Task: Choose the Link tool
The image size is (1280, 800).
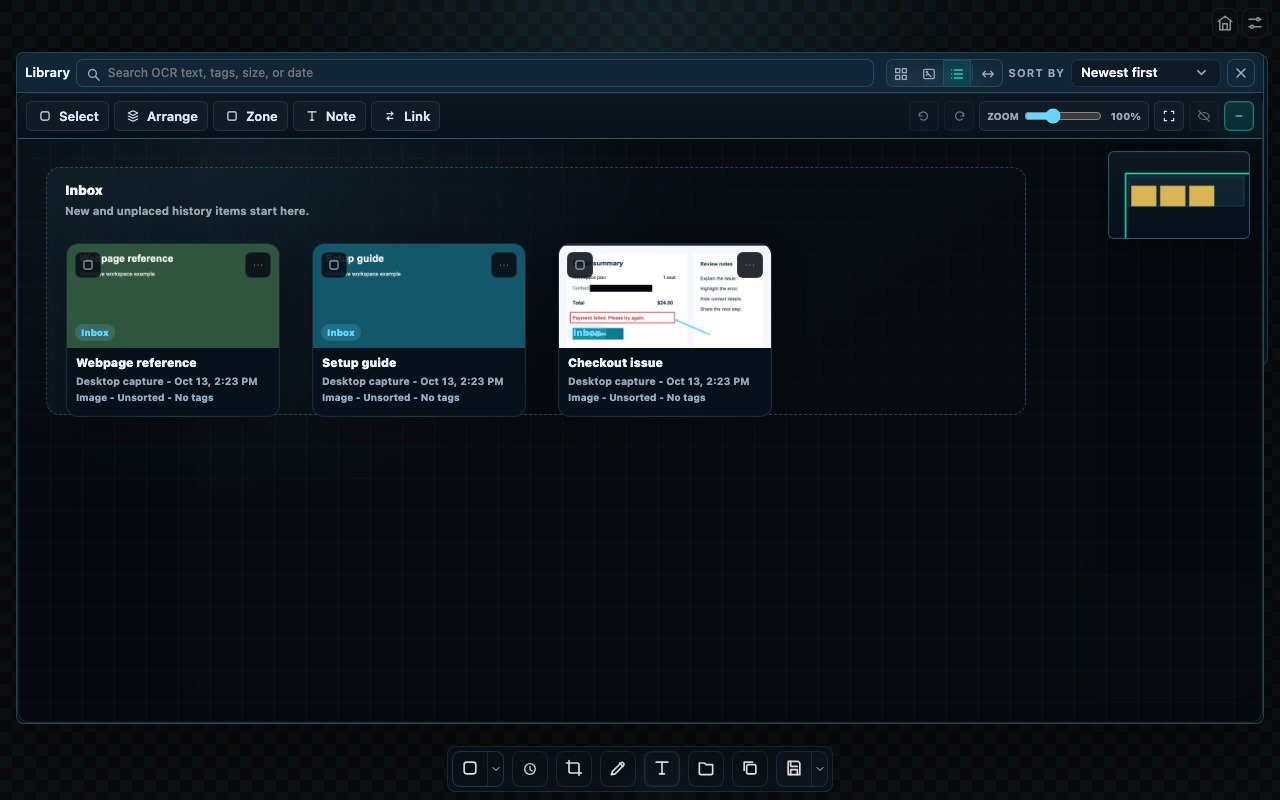Action: (406, 116)
